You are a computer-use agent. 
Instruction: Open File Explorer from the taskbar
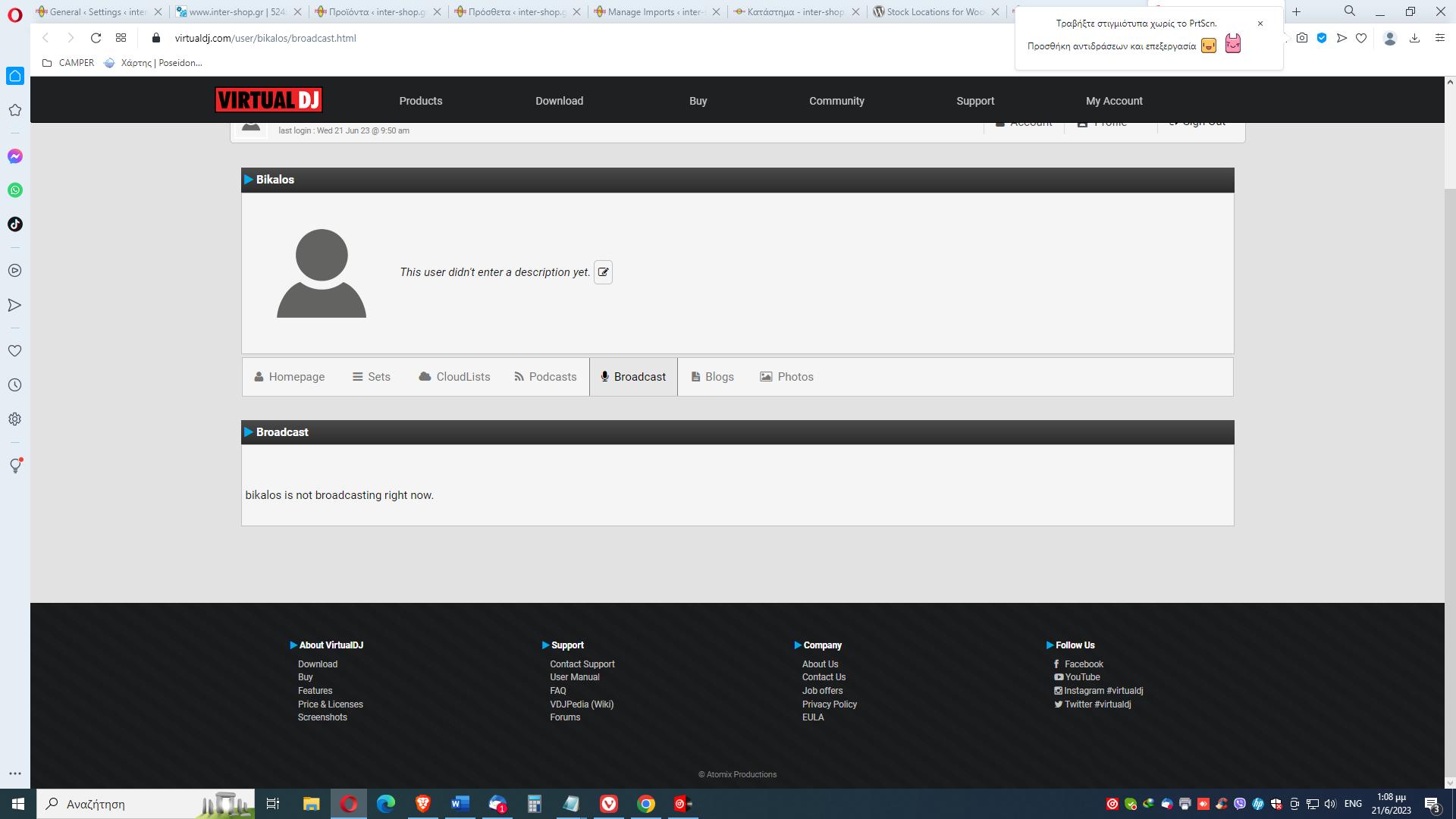point(312,804)
